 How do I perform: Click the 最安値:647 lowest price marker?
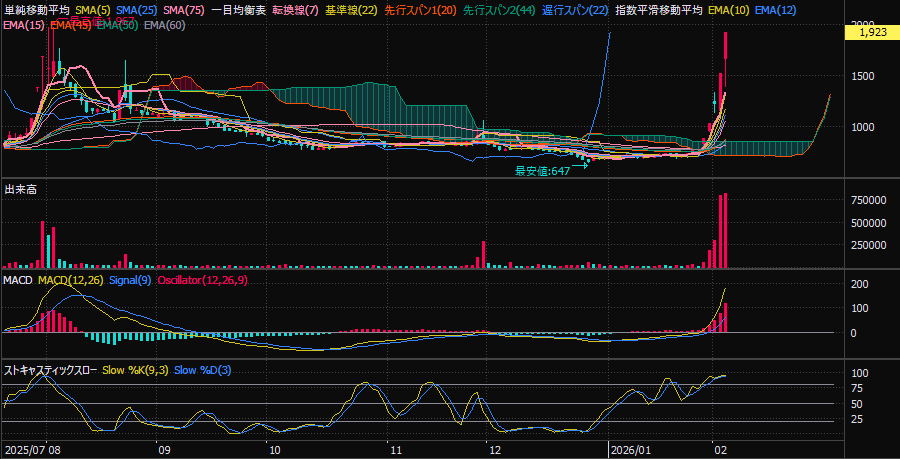click(541, 171)
